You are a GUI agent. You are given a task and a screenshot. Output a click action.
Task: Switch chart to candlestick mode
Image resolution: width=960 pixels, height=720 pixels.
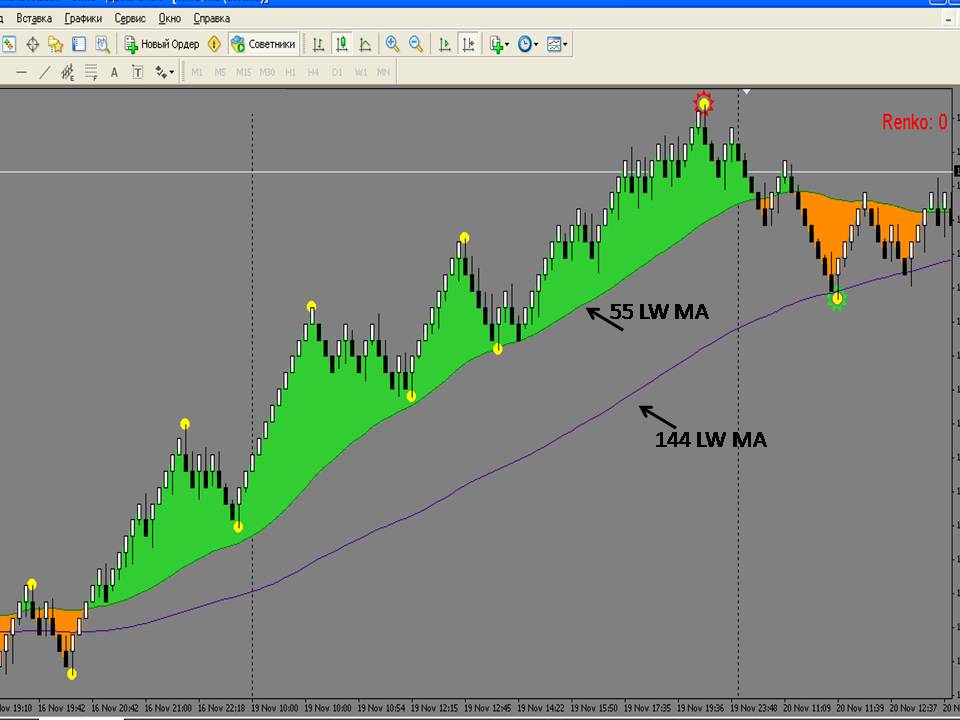click(x=342, y=44)
